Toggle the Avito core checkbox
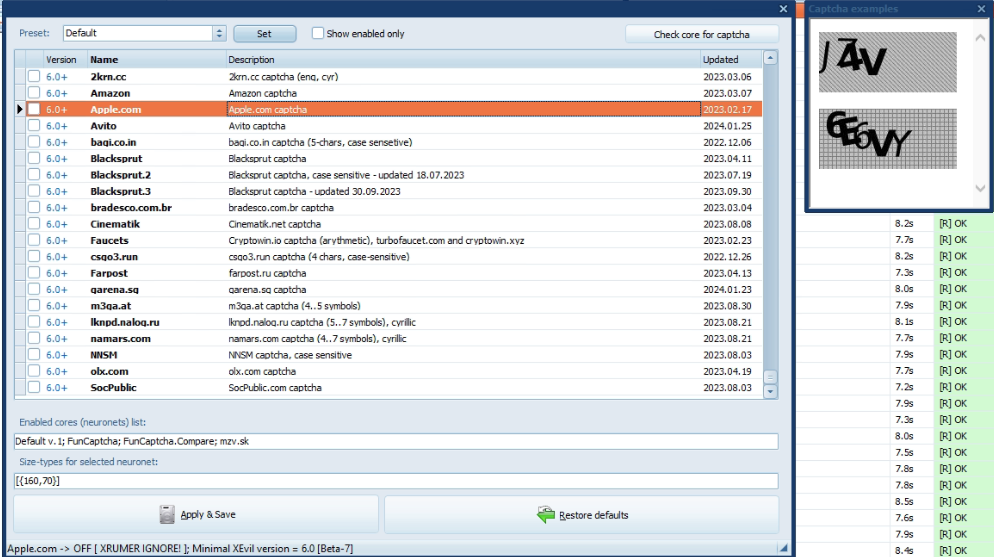This screenshot has height=557, width=994. pyautogui.click(x=34, y=126)
